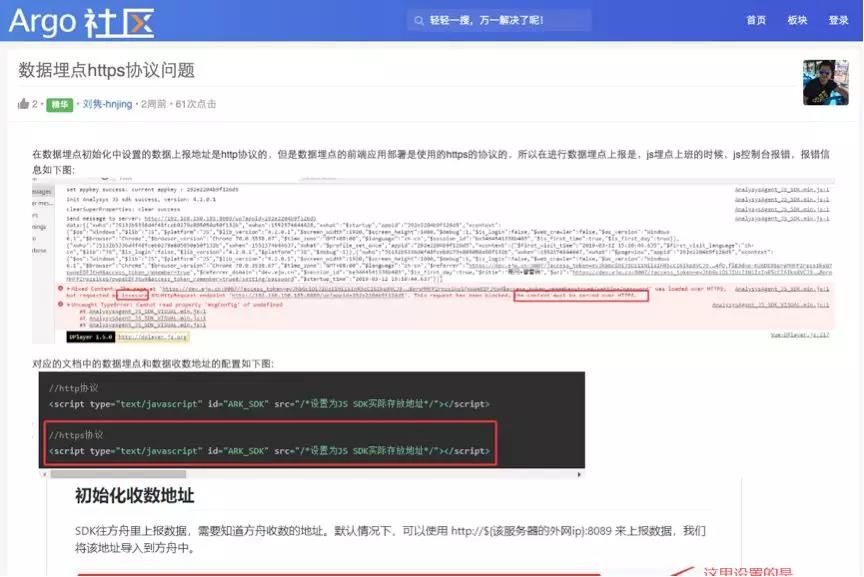Focus the search box in the header
Screen dimensions: 864x577
click(499, 20)
